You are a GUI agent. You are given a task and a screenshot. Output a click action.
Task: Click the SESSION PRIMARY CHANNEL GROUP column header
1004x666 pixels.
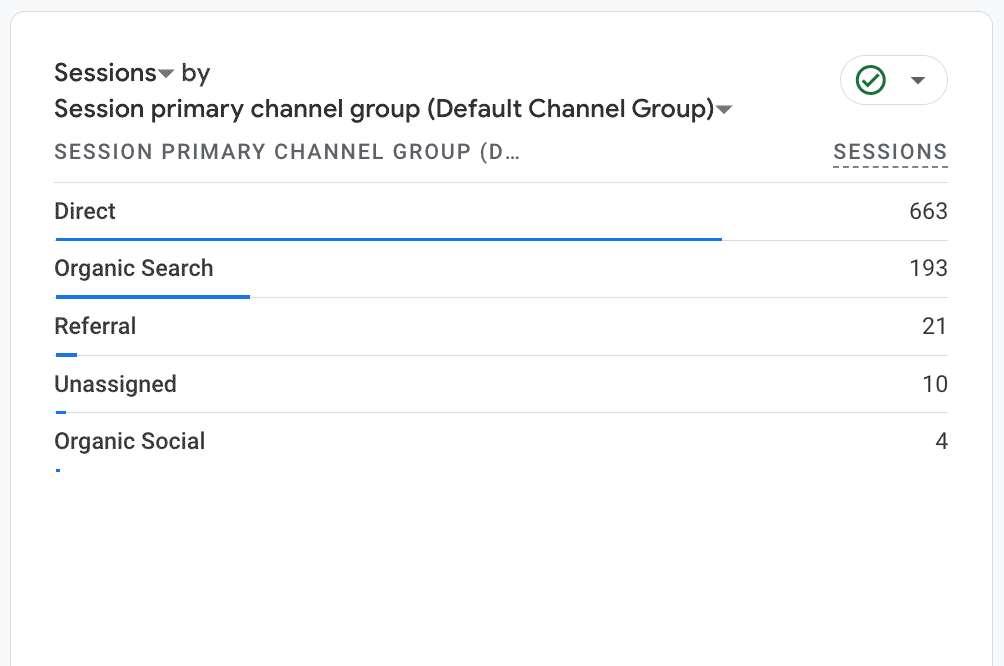(288, 152)
